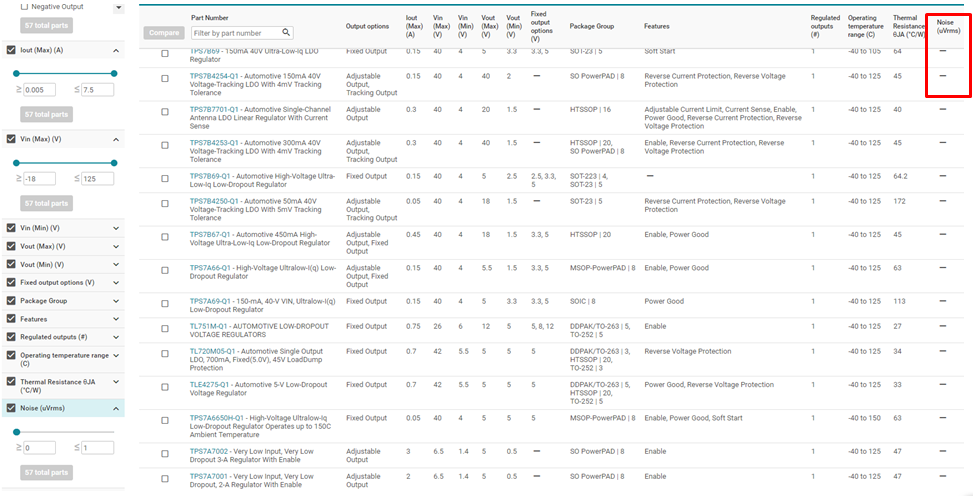973x496 pixels.
Task: Toggle the Thermal Resistance θJA filter checkbox
Action: click(11, 382)
